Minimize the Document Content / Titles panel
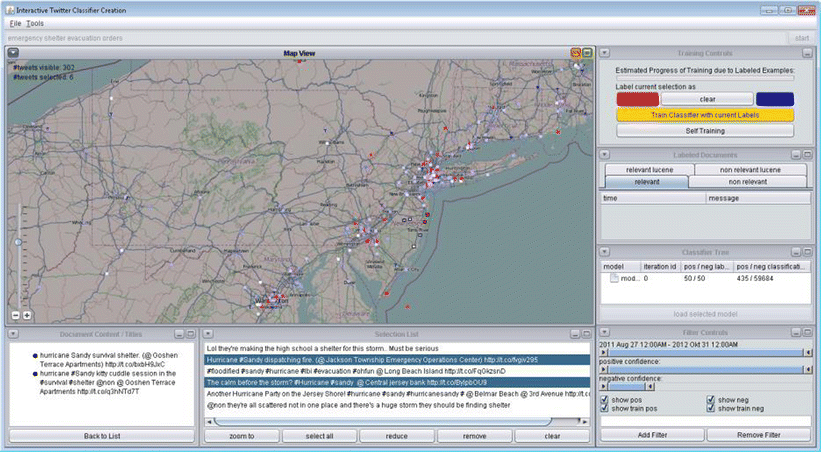Image resolution: width=821 pixels, height=452 pixels. tap(178, 333)
